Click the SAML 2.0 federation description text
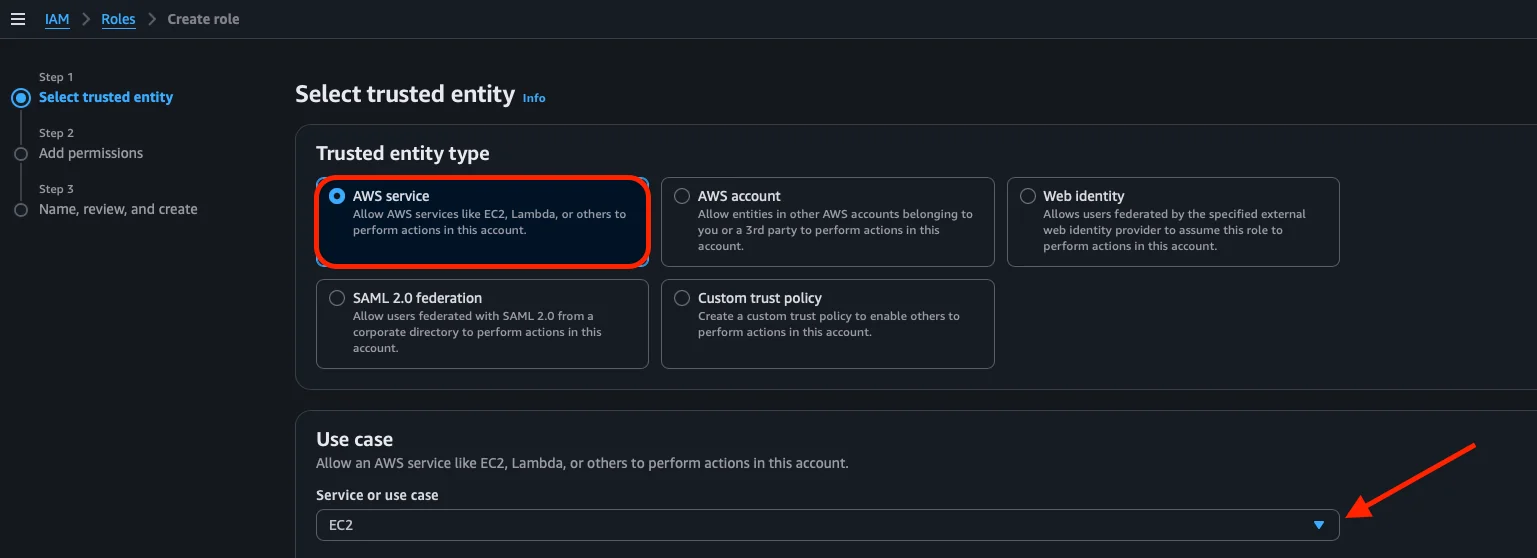 (478, 332)
